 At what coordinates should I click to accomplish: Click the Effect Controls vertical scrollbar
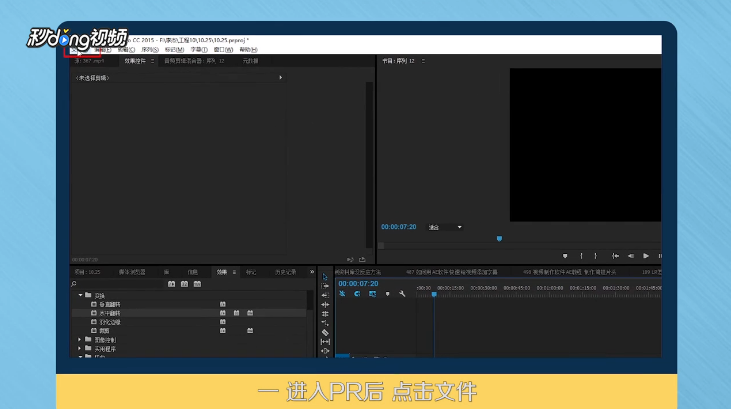click(369, 165)
